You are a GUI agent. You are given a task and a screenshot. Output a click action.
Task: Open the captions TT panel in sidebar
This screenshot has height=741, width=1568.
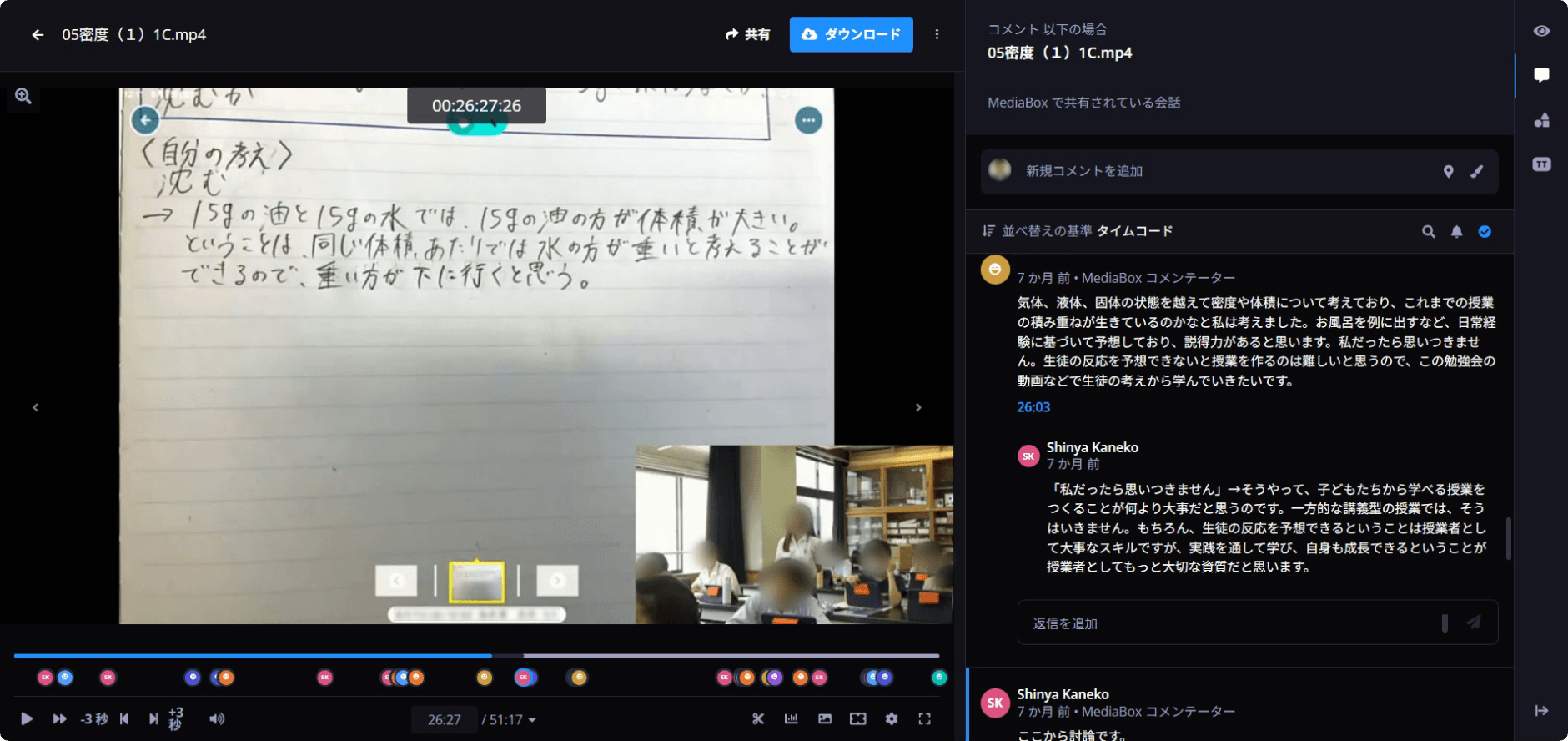tap(1541, 164)
